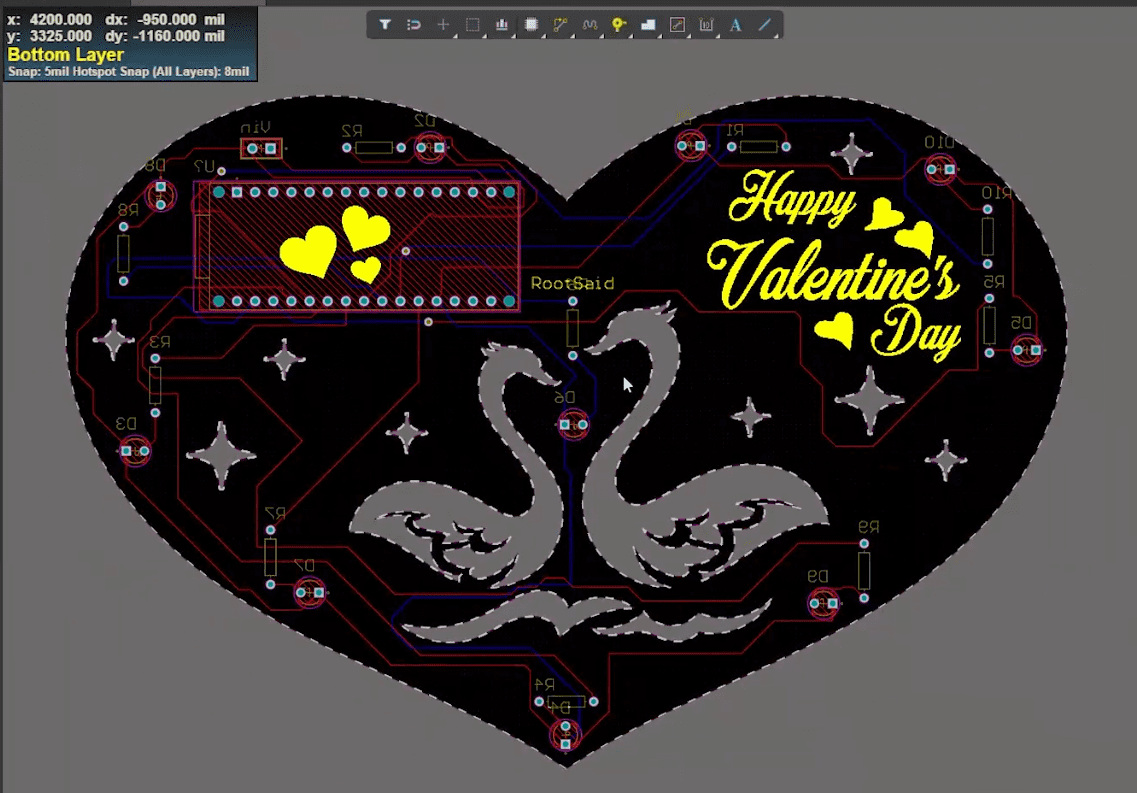Viewport: 1137px width, 793px height.
Task: Toggle cursor snapping with the magnet icon
Action: (x=414, y=25)
